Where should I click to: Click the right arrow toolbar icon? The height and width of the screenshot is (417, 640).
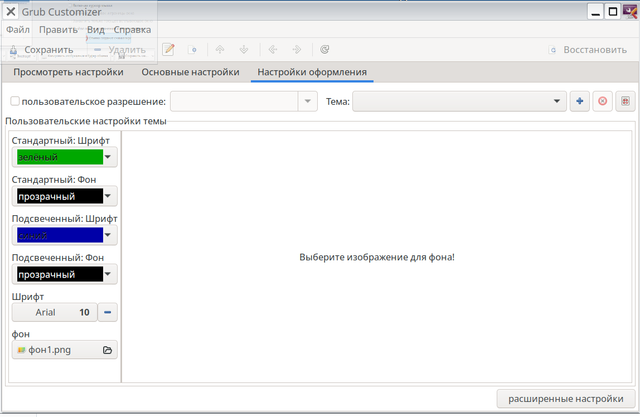coord(297,50)
